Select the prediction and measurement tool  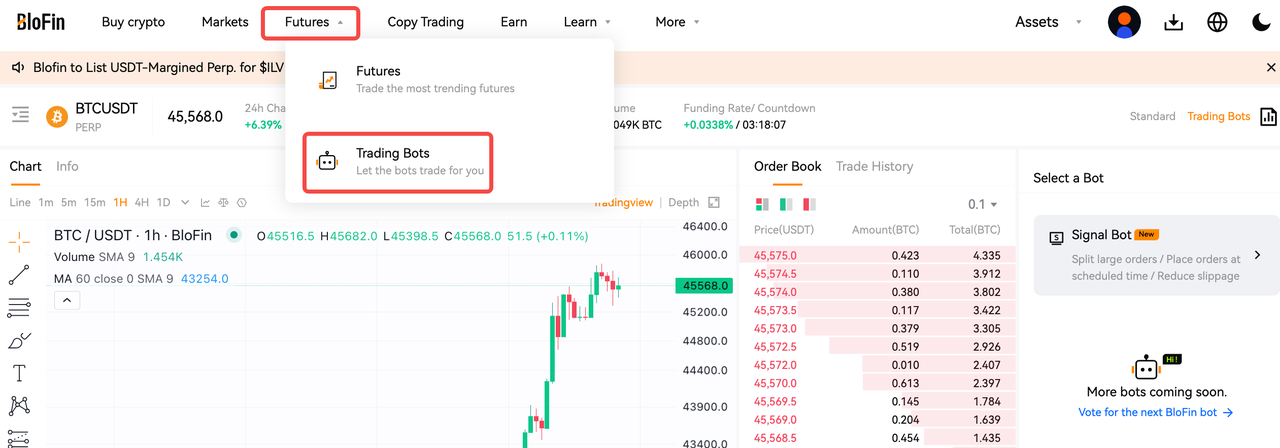click(x=19, y=438)
